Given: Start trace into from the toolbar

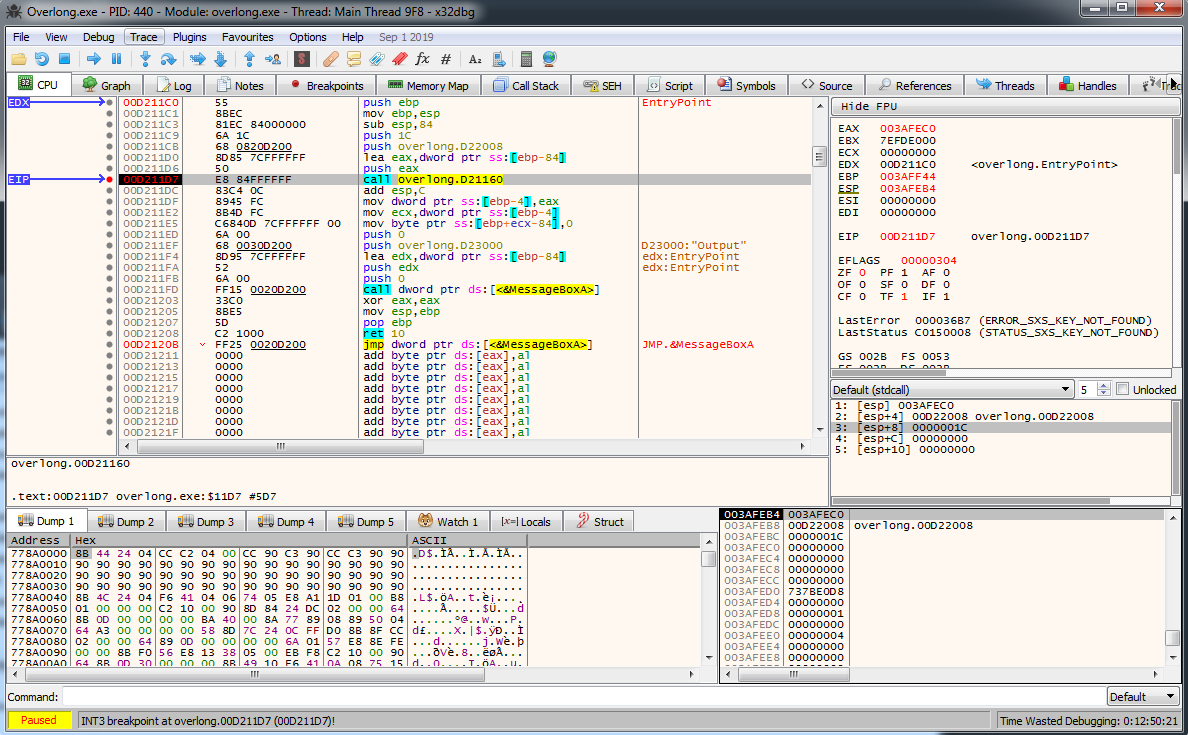Looking at the screenshot, I should point(198,59).
